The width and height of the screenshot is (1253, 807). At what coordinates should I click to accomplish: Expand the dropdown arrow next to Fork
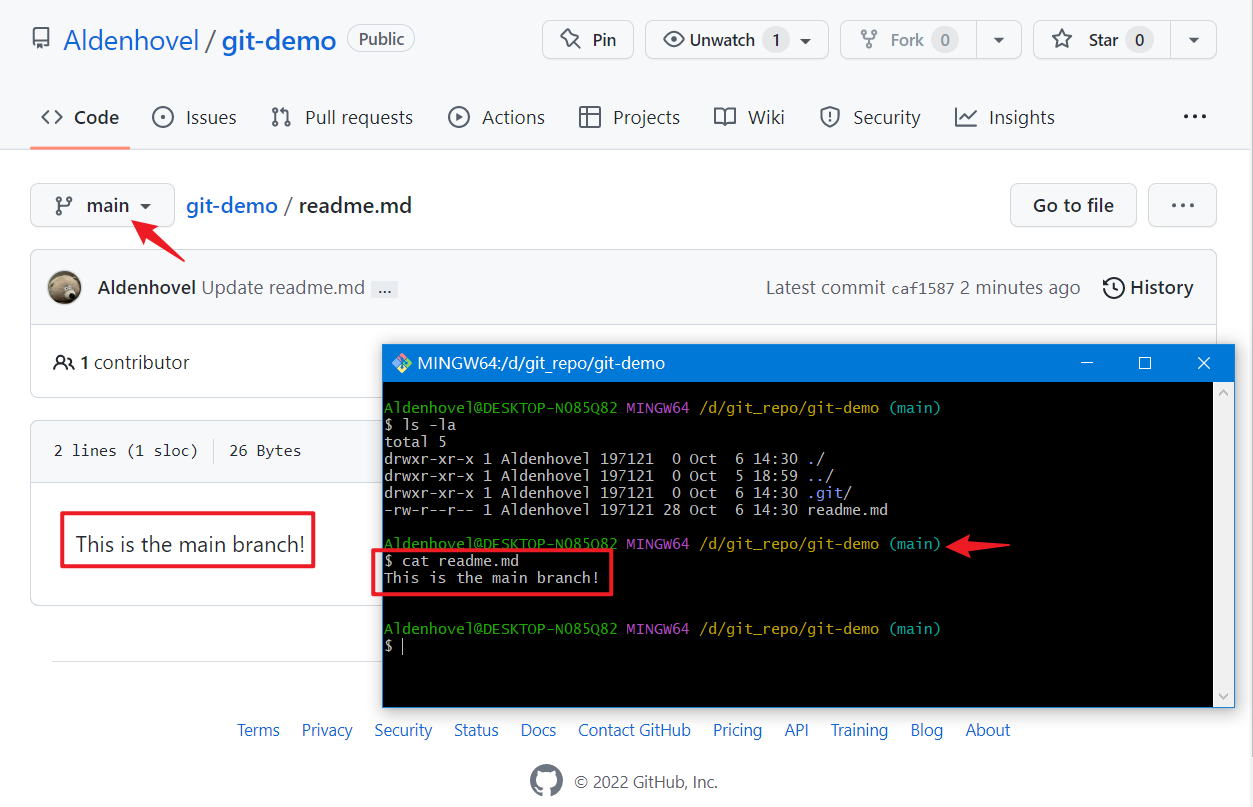pos(999,40)
